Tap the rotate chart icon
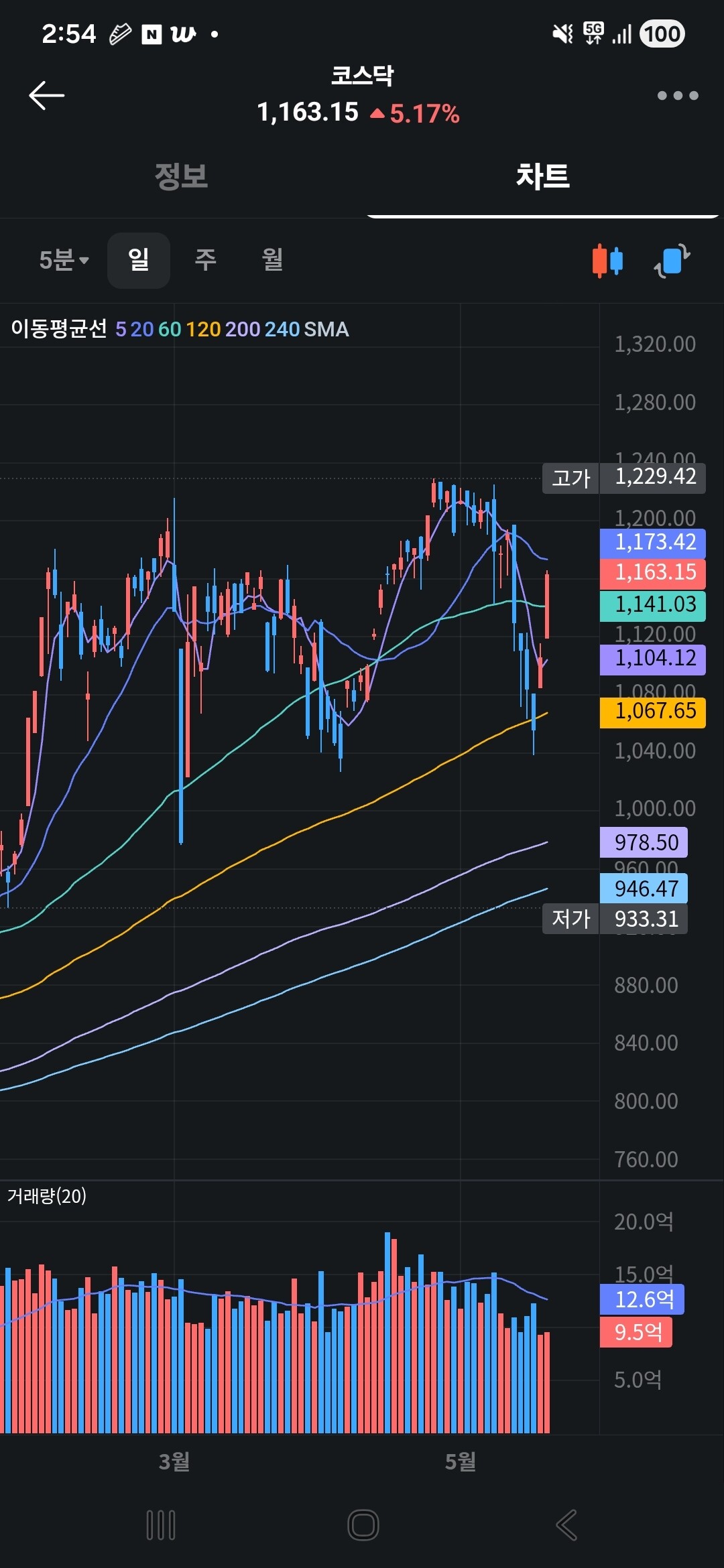The image size is (724, 1568). (672, 261)
